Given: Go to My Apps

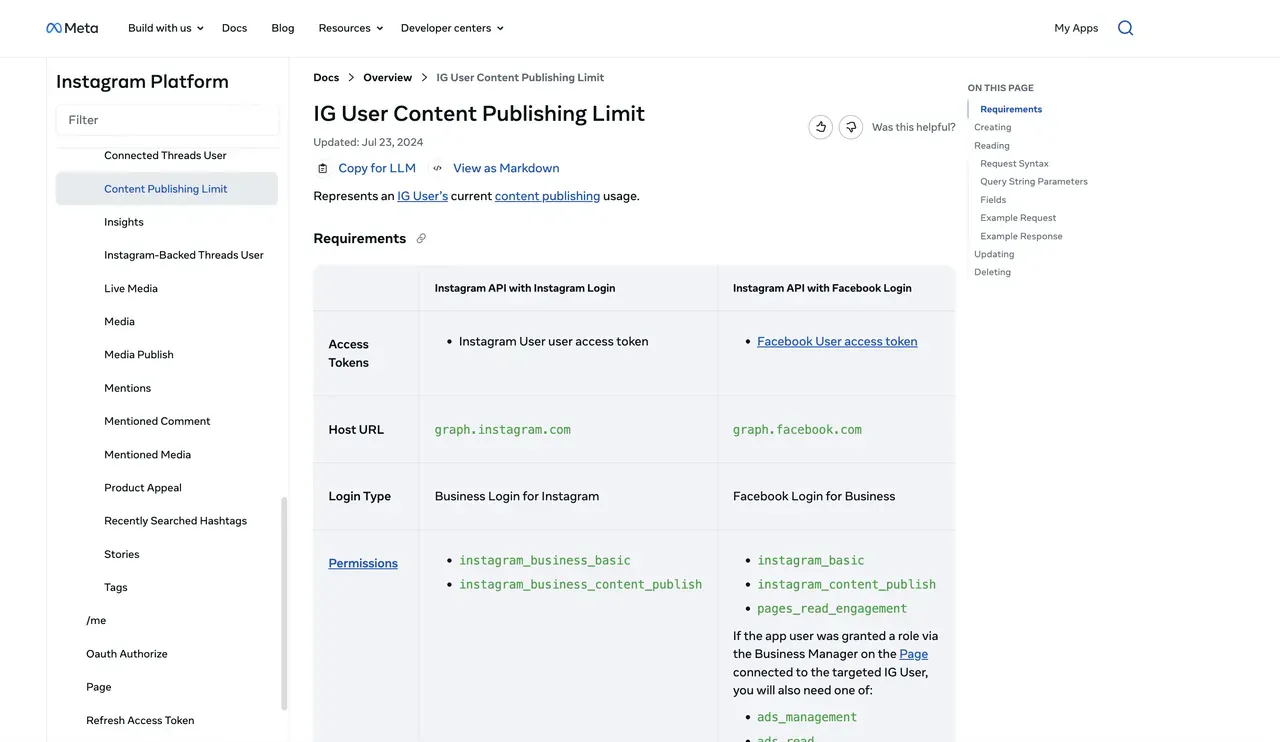Looking at the screenshot, I should [x=1076, y=28].
